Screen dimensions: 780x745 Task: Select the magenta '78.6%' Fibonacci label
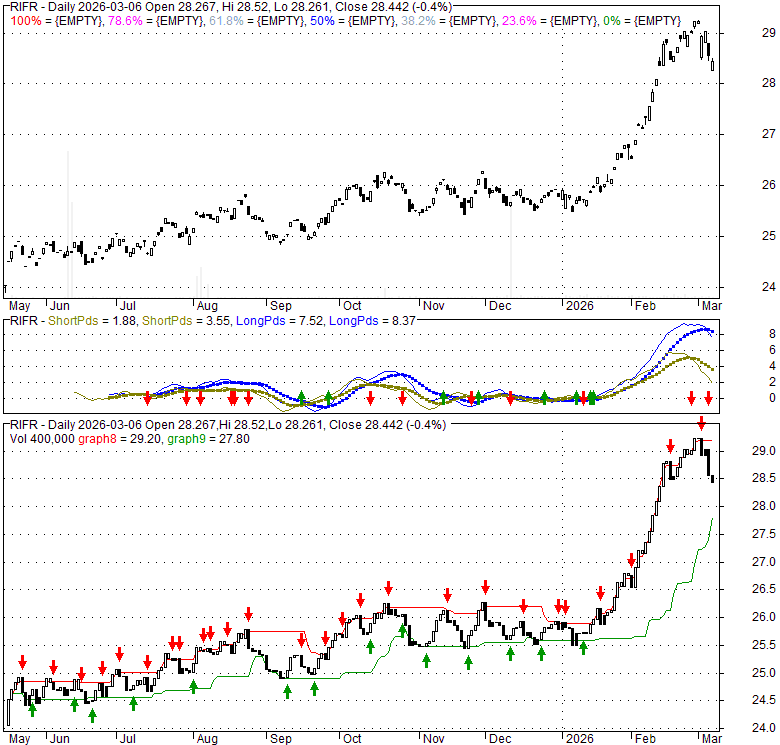(x=125, y=21)
